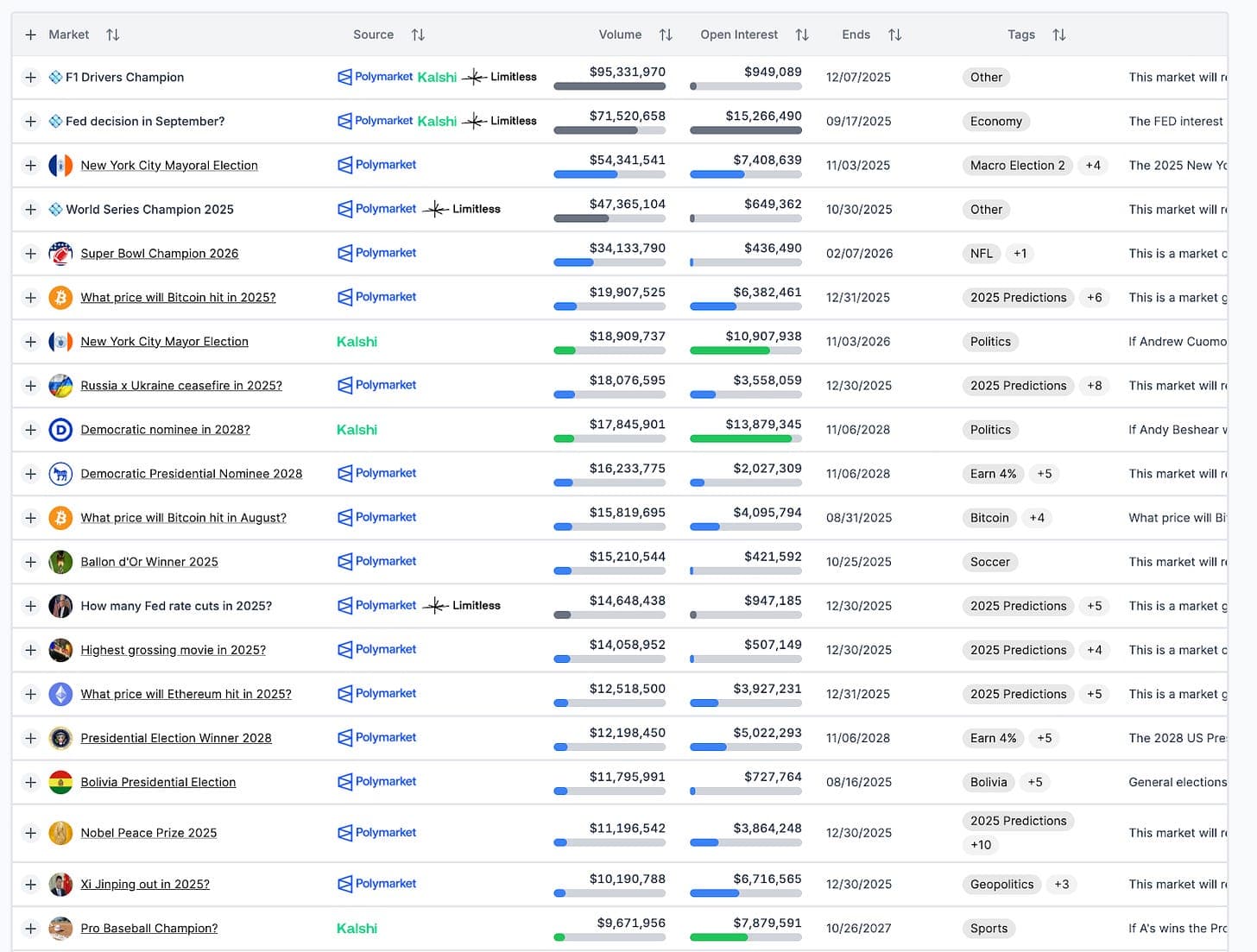
Task: Select the Bolivia tag
Action: (x=989, y=782)
